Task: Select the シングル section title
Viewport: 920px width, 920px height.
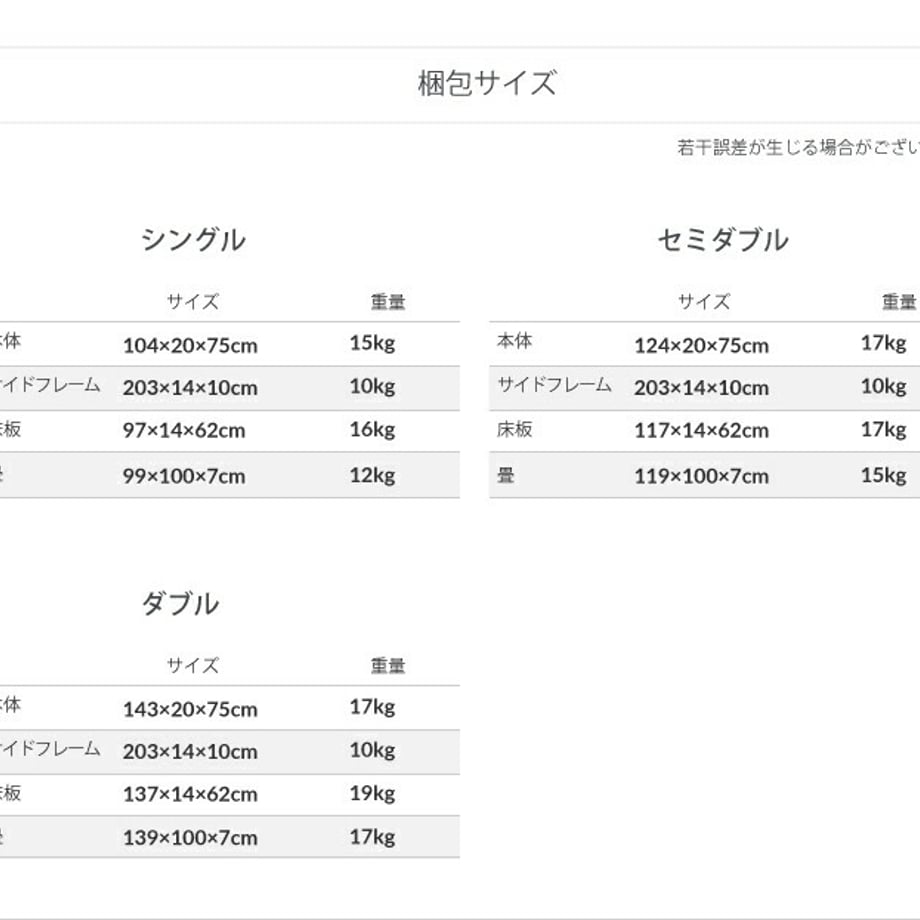Action: coord(193,239)
